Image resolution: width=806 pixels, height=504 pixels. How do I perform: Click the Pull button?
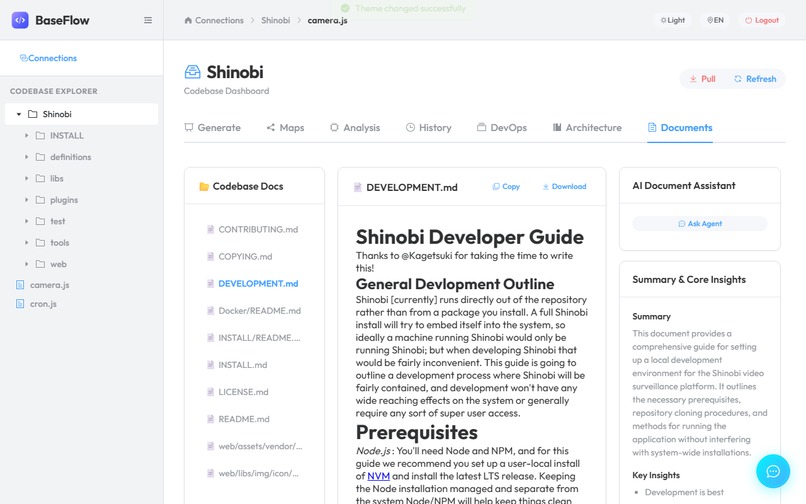(x=703, y=79)
